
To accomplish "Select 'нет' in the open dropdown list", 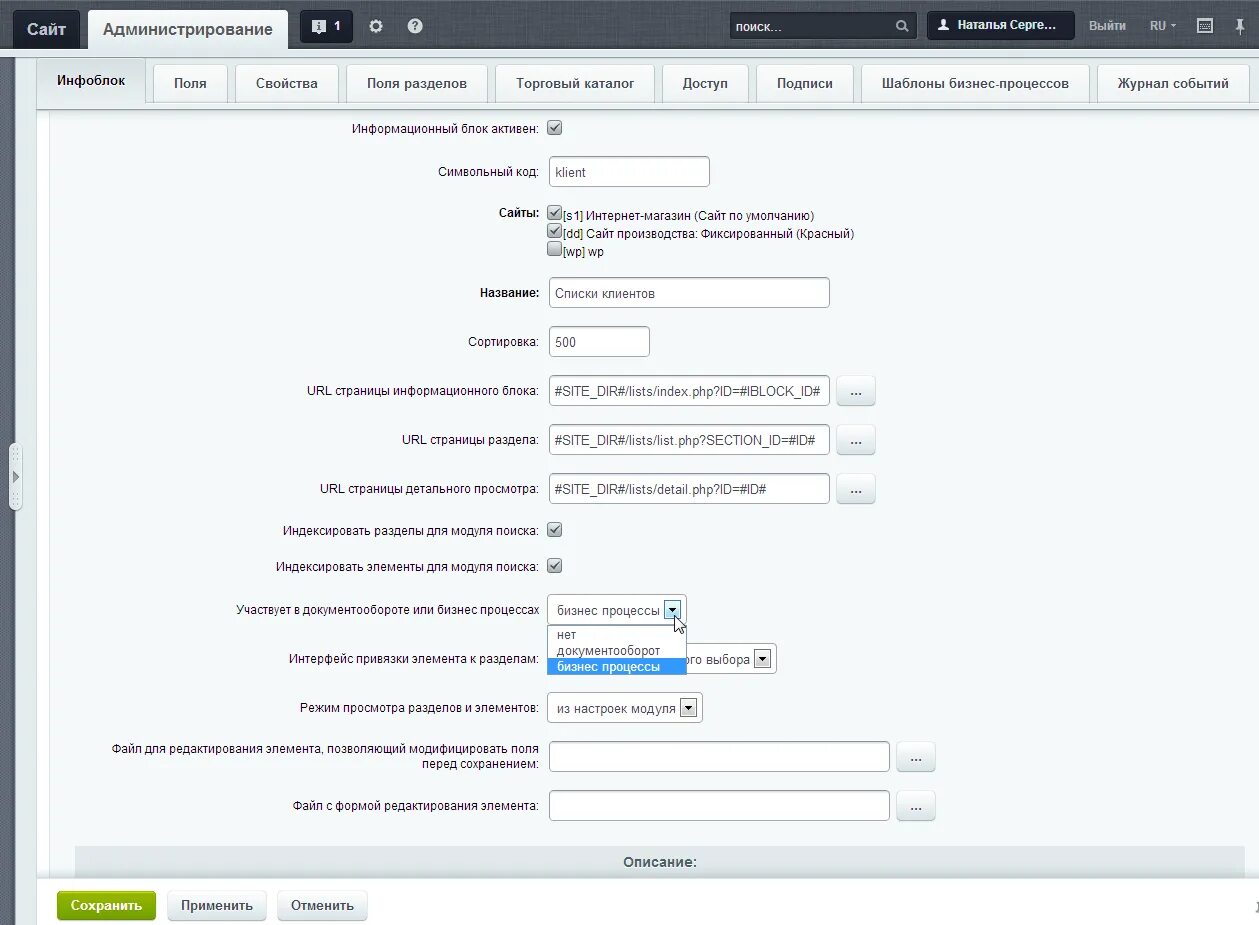I will (617, 634).
